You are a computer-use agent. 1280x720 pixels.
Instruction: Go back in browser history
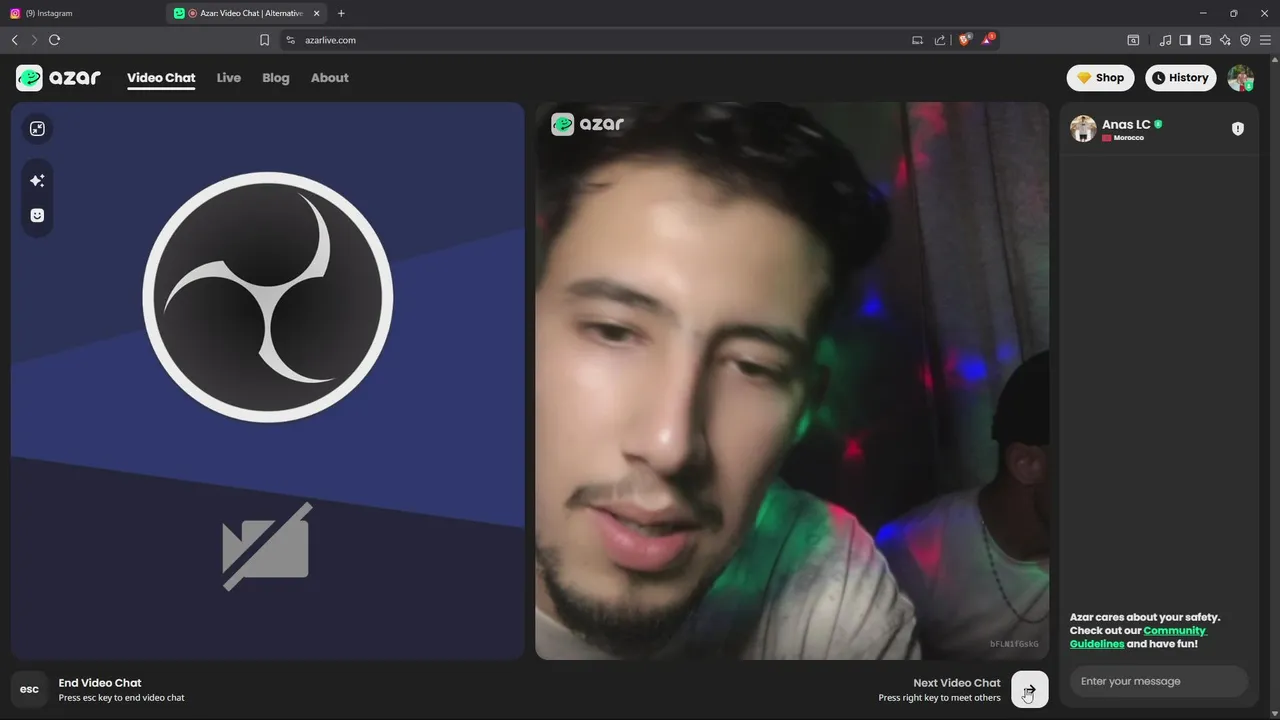14,40
